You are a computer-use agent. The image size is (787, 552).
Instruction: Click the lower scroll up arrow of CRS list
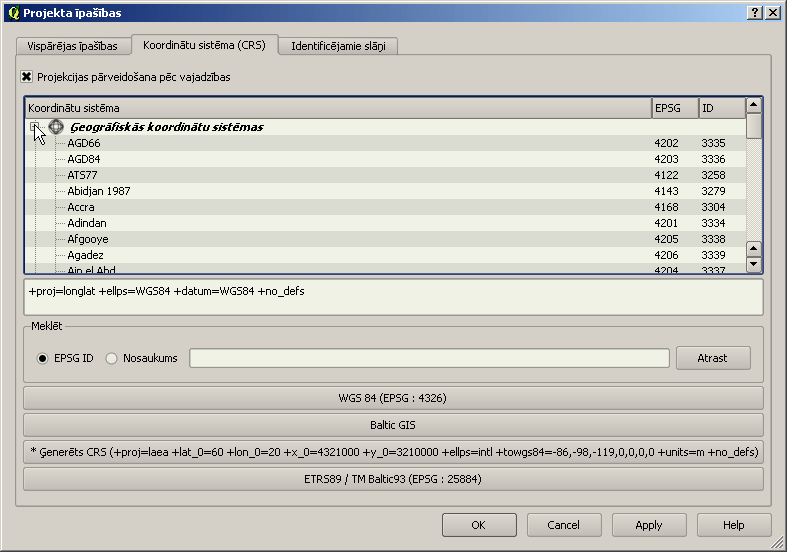753,249
